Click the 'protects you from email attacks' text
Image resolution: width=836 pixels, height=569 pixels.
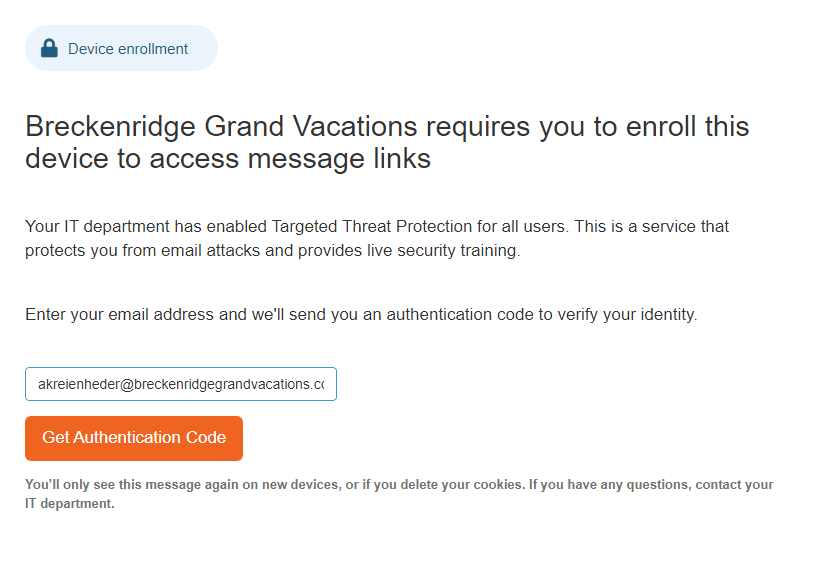point(142,251)
